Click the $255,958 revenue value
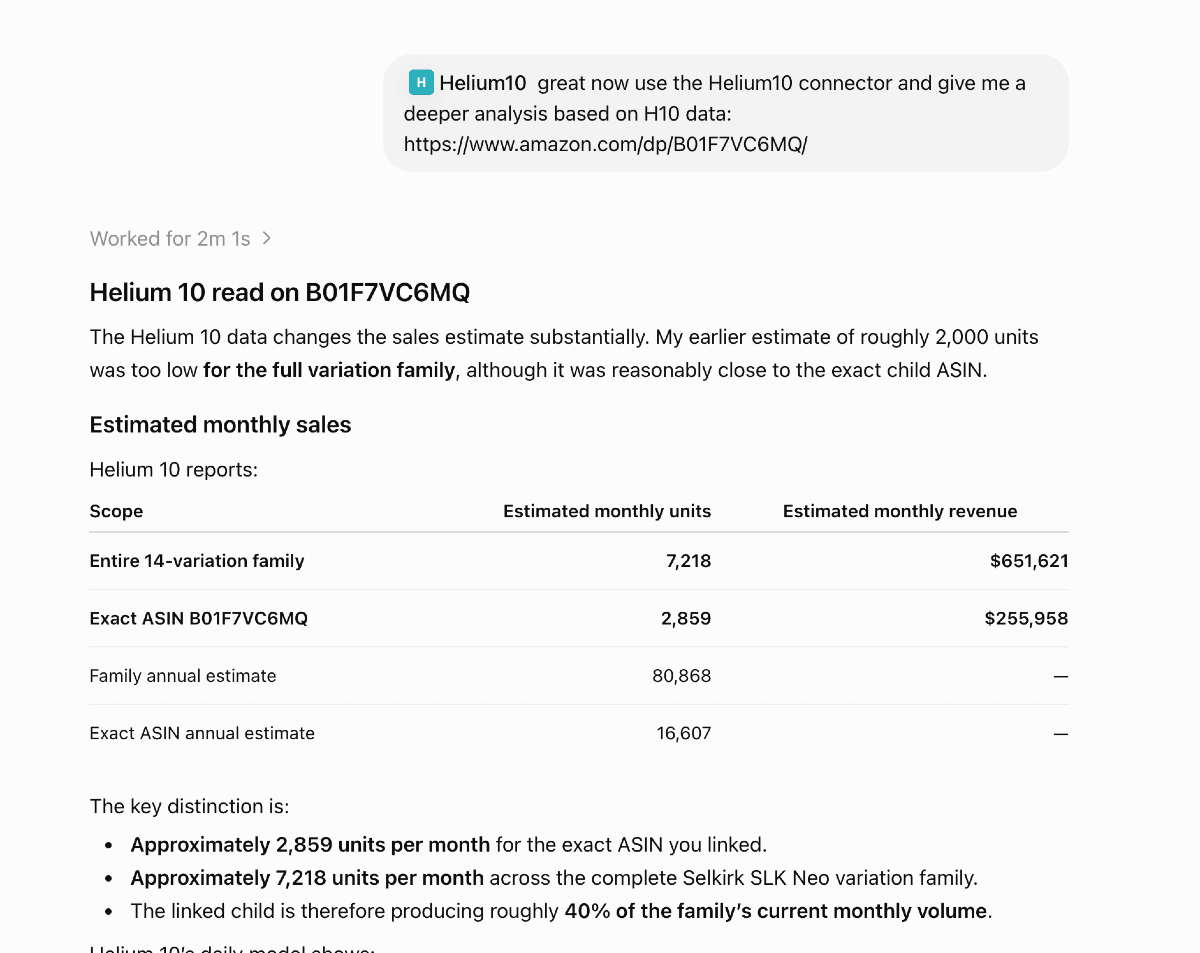The width and height of the screenshot is (1200, 953). coord(1026,618)
